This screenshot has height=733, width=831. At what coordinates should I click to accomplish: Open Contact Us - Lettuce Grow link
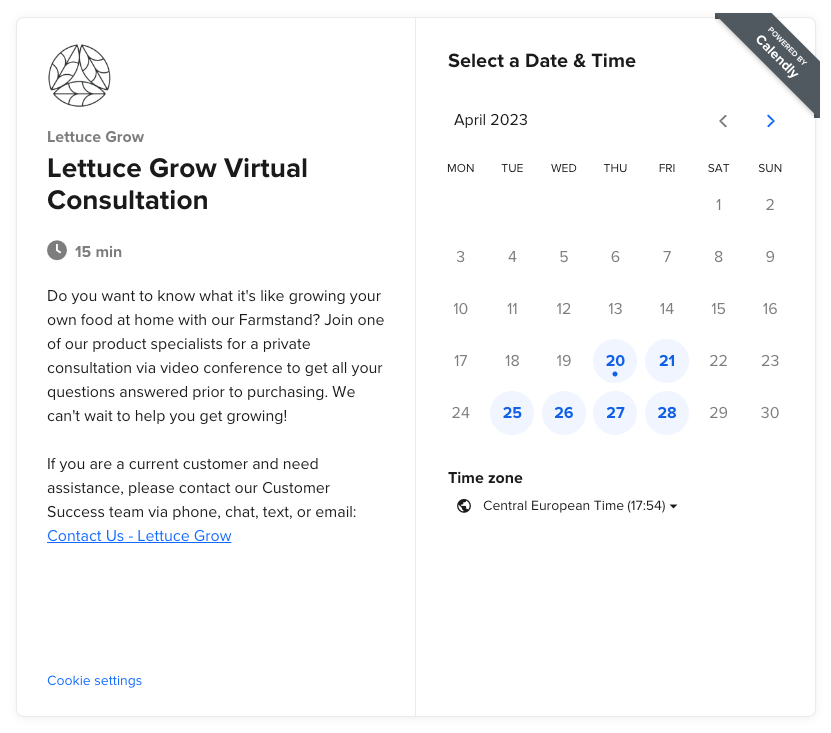tap(139, 536)
